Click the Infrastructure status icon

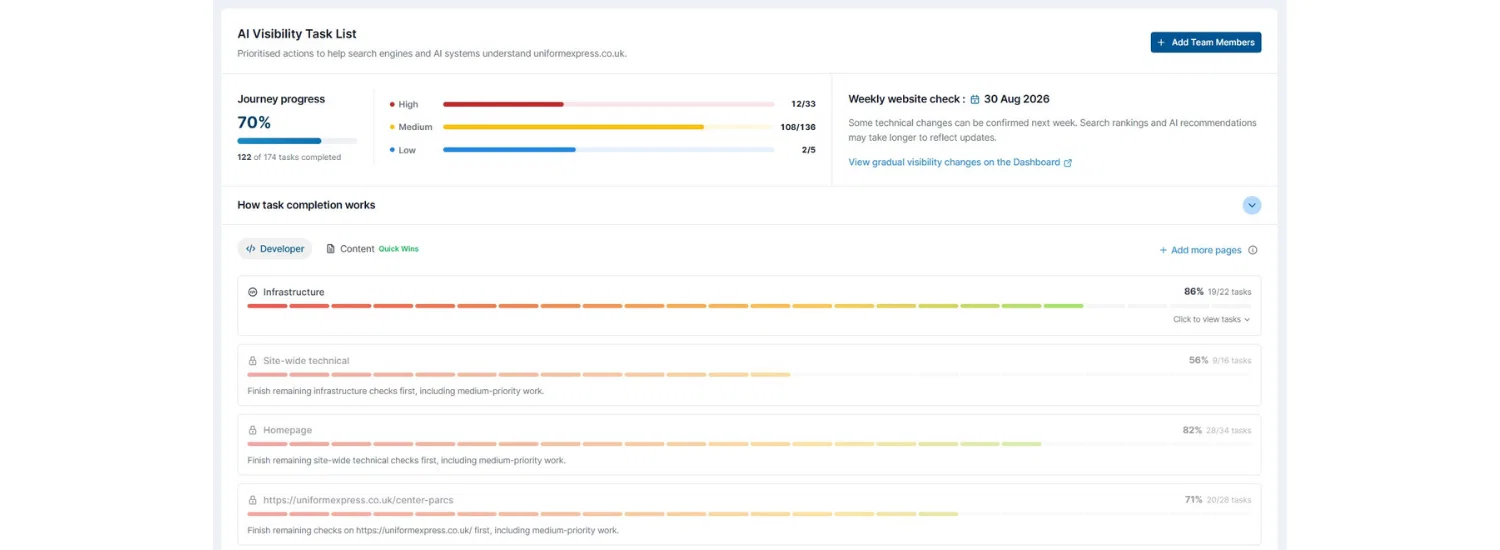[253, 292]
